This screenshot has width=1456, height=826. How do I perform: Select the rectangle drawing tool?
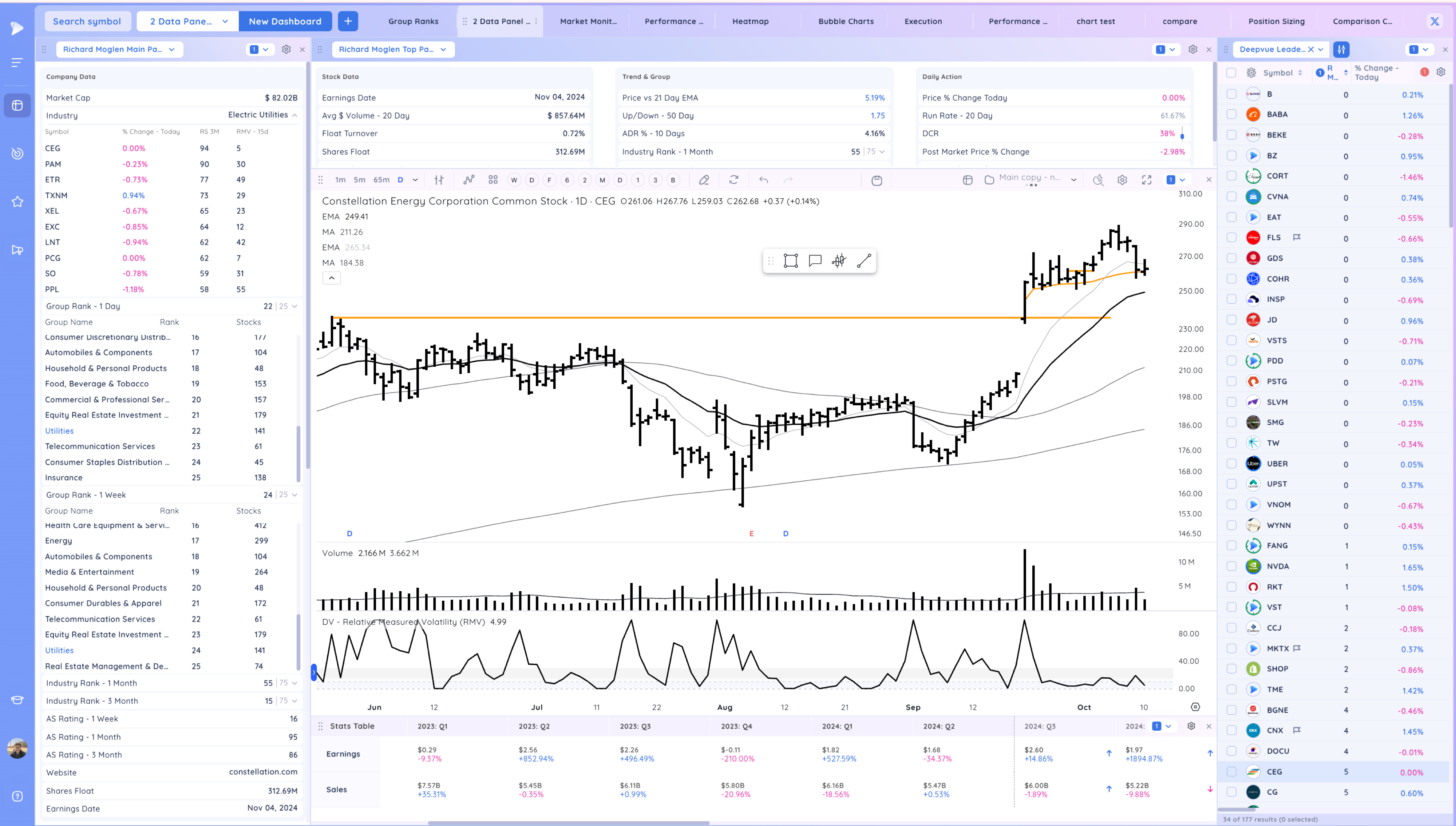pyautogui.click(x=790, y=261)
